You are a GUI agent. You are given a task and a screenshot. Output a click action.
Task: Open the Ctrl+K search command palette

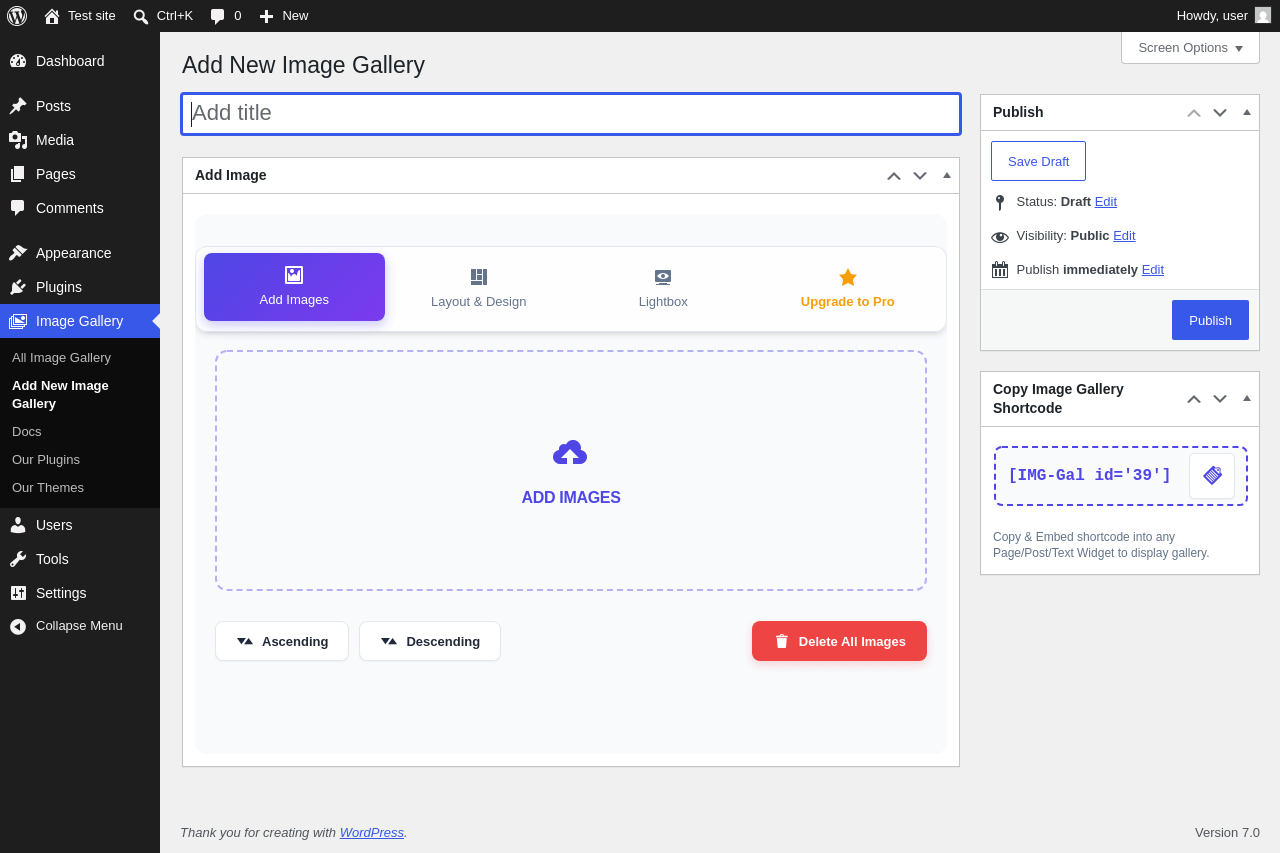[163, 16]
